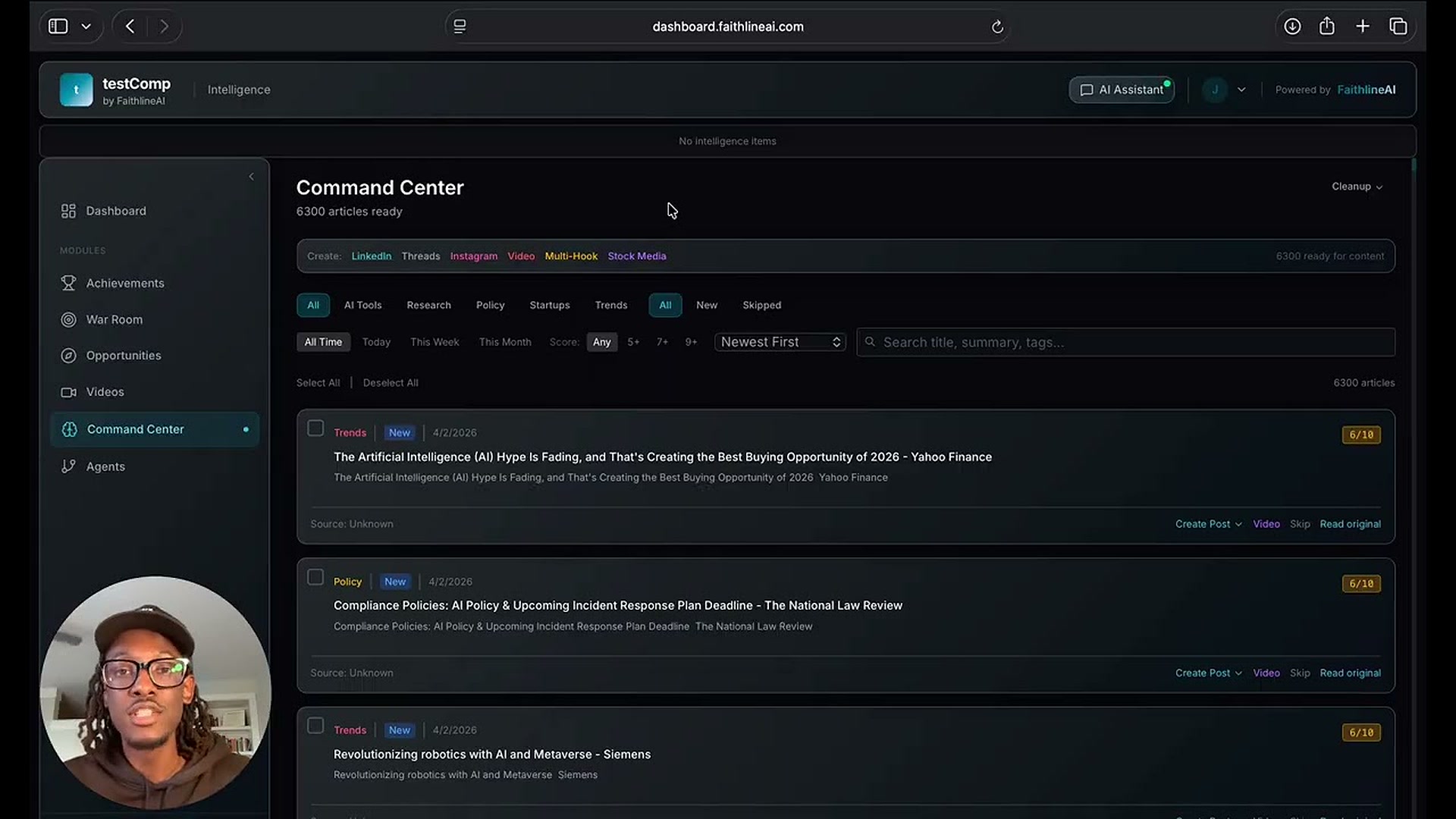
Task: Tick the Siemens robotics article checkbox
Action: (x=315, y=726)
